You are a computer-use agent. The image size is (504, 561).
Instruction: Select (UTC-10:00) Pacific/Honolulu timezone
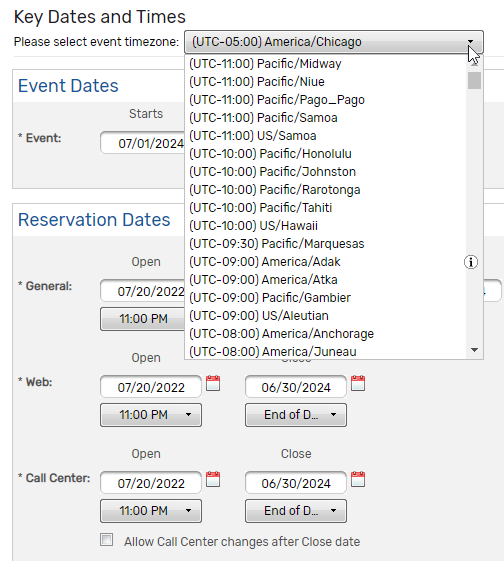click(x=326, y=154)
